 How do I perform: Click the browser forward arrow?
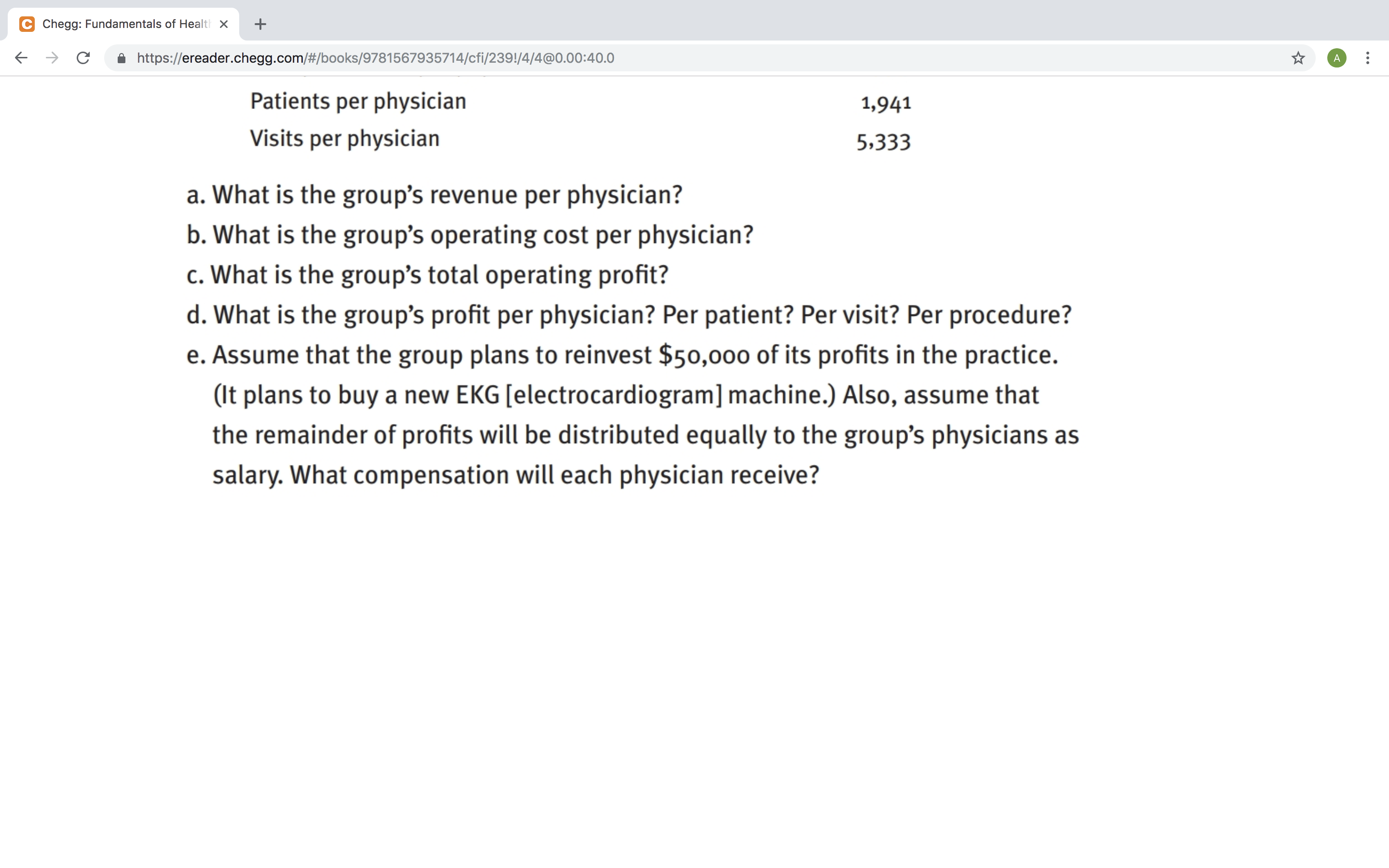[x=52, y=58]
